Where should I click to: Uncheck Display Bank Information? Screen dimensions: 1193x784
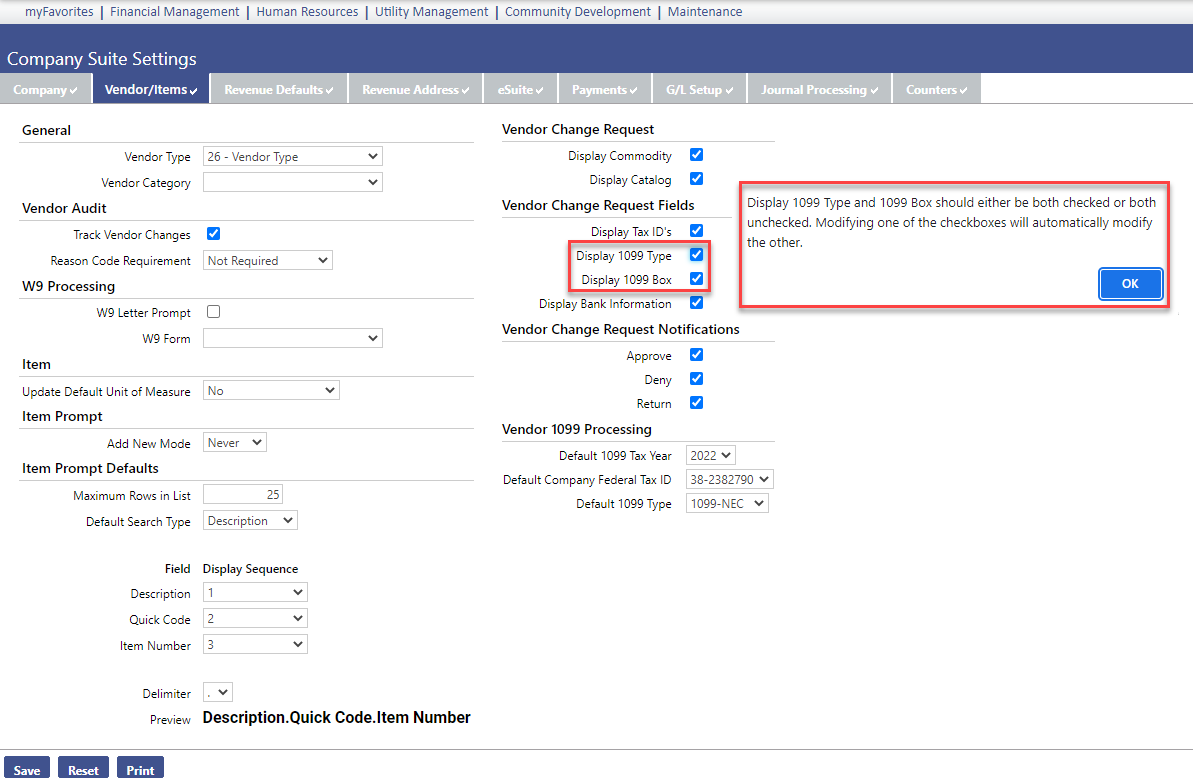click(697, 303)
